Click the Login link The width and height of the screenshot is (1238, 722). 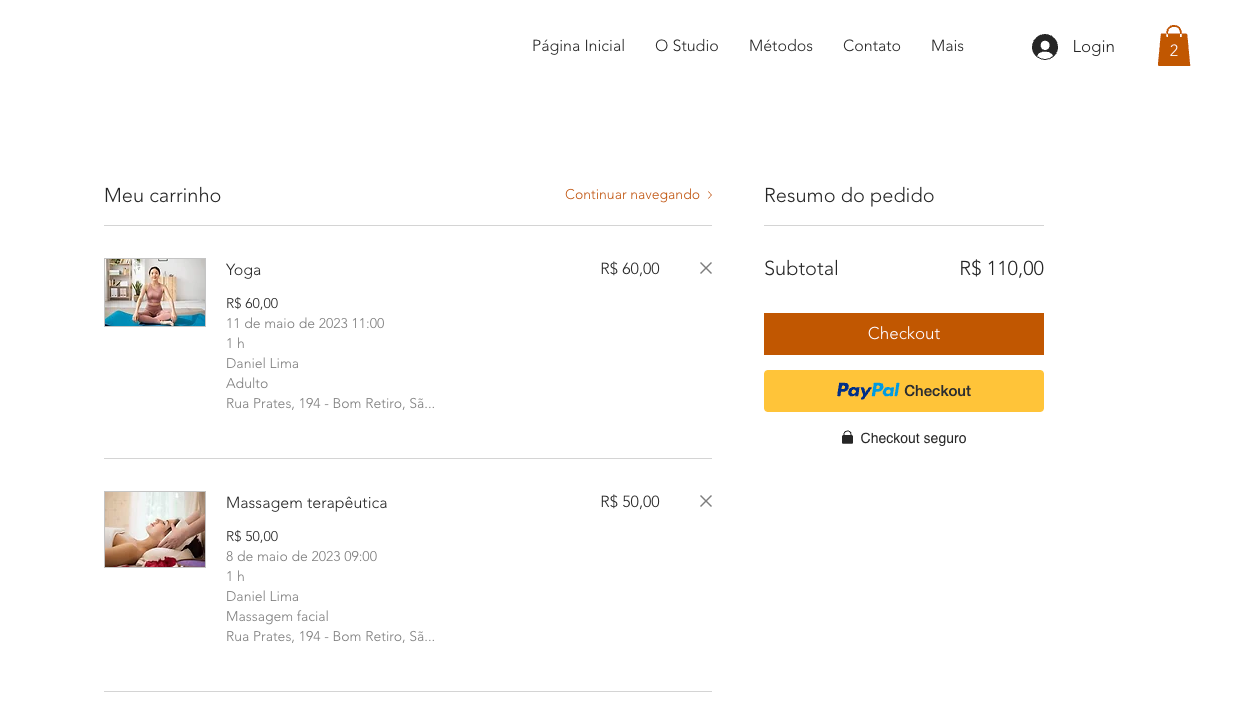click(1093, 47)
